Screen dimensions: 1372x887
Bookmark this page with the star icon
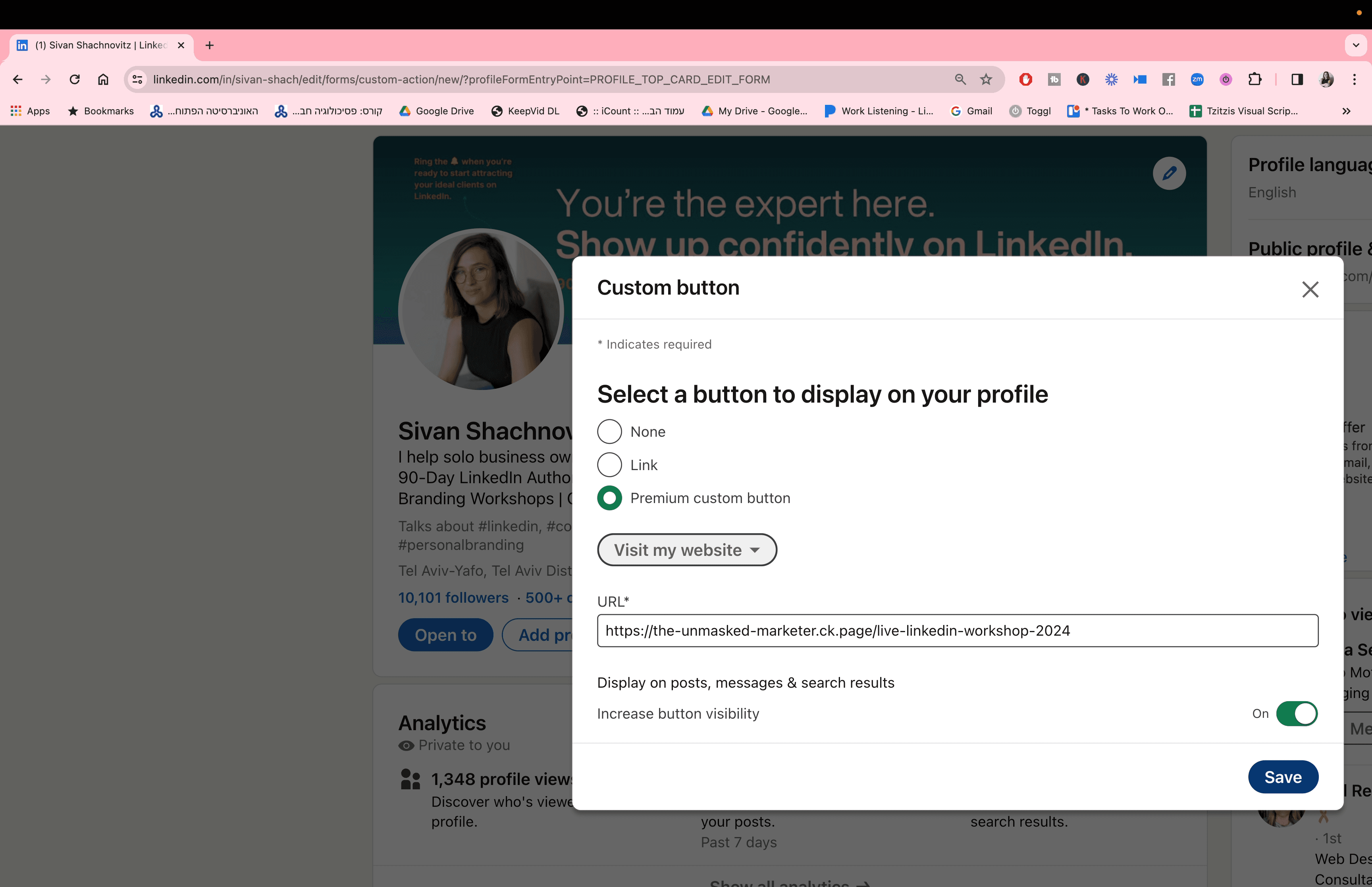[x=986, y=79]
